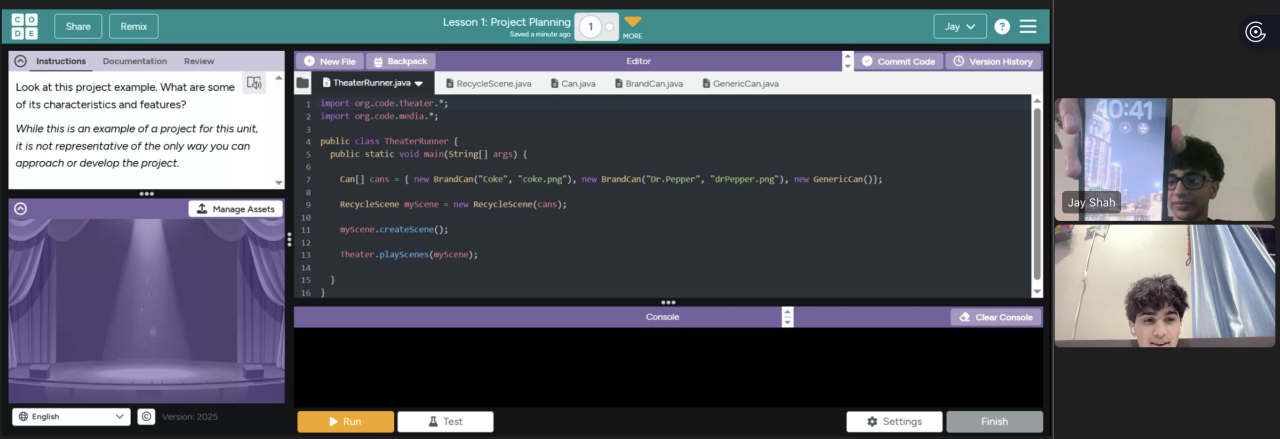The height and width of the screenshot is (439, 1280).
Task: Open the TheaterRunner.java file options arrow
Action: [419, 84]
